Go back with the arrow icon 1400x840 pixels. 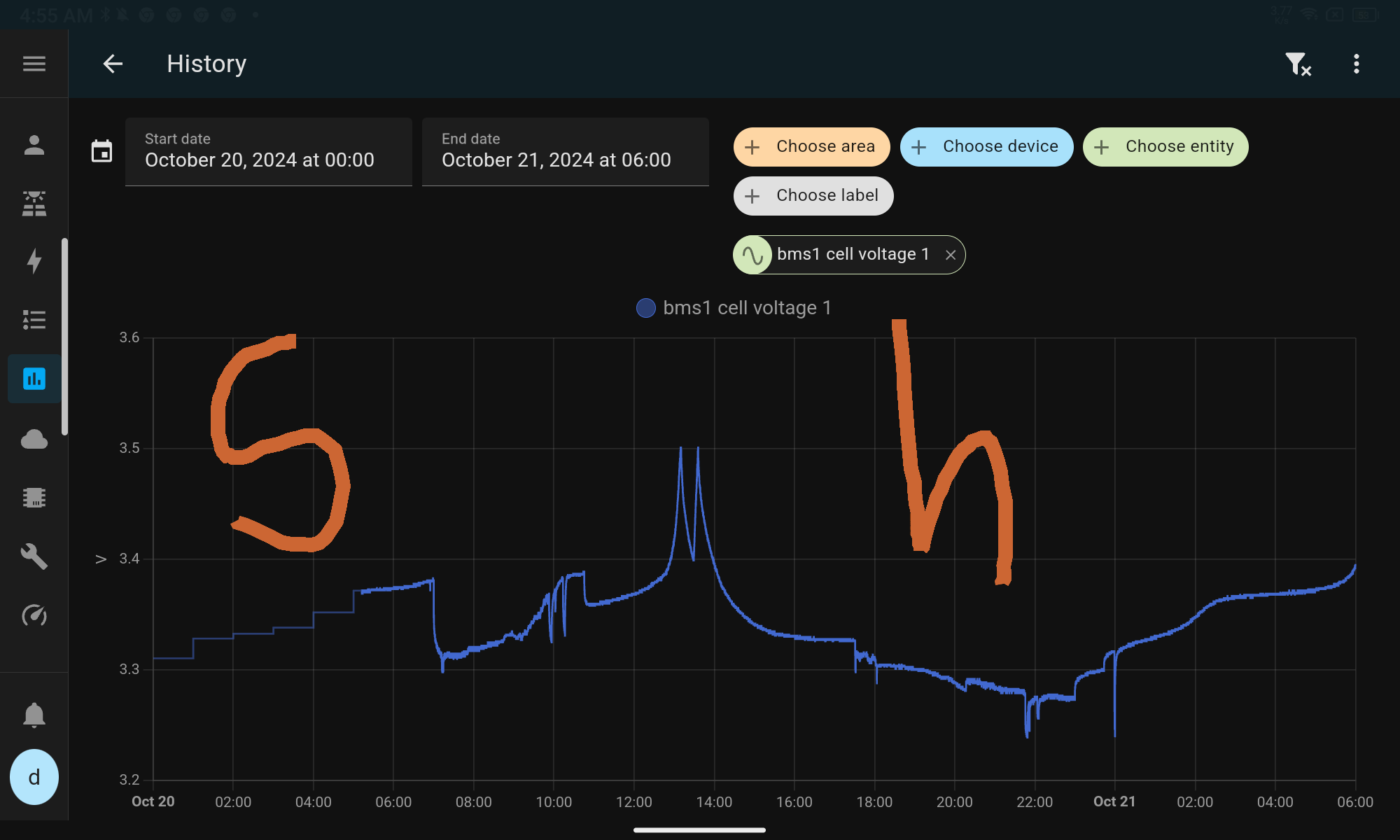(x=113, y=64)
